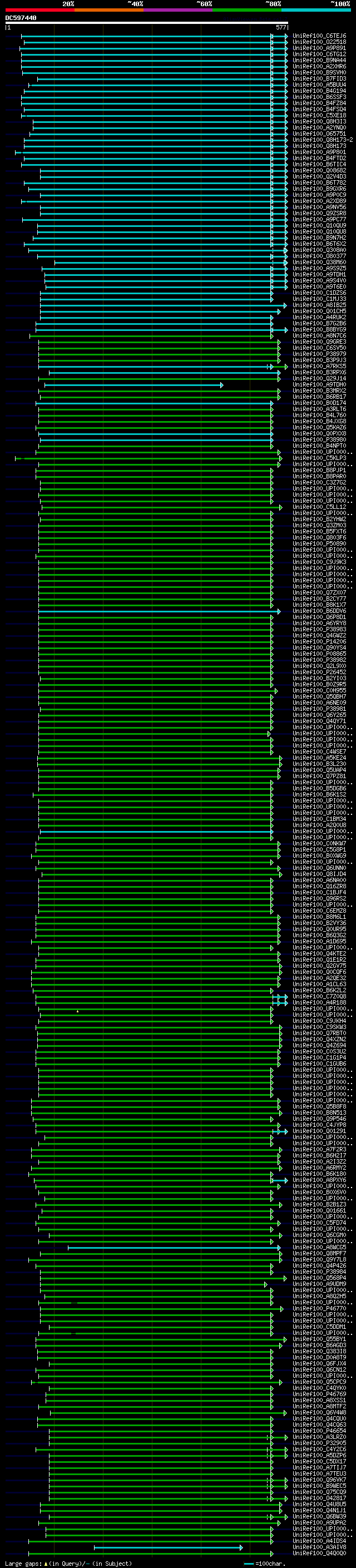Viewport: 356px width, 1568px height.
Task: Open hit UniRef100_A9P891
Action: tap(319, 48)
